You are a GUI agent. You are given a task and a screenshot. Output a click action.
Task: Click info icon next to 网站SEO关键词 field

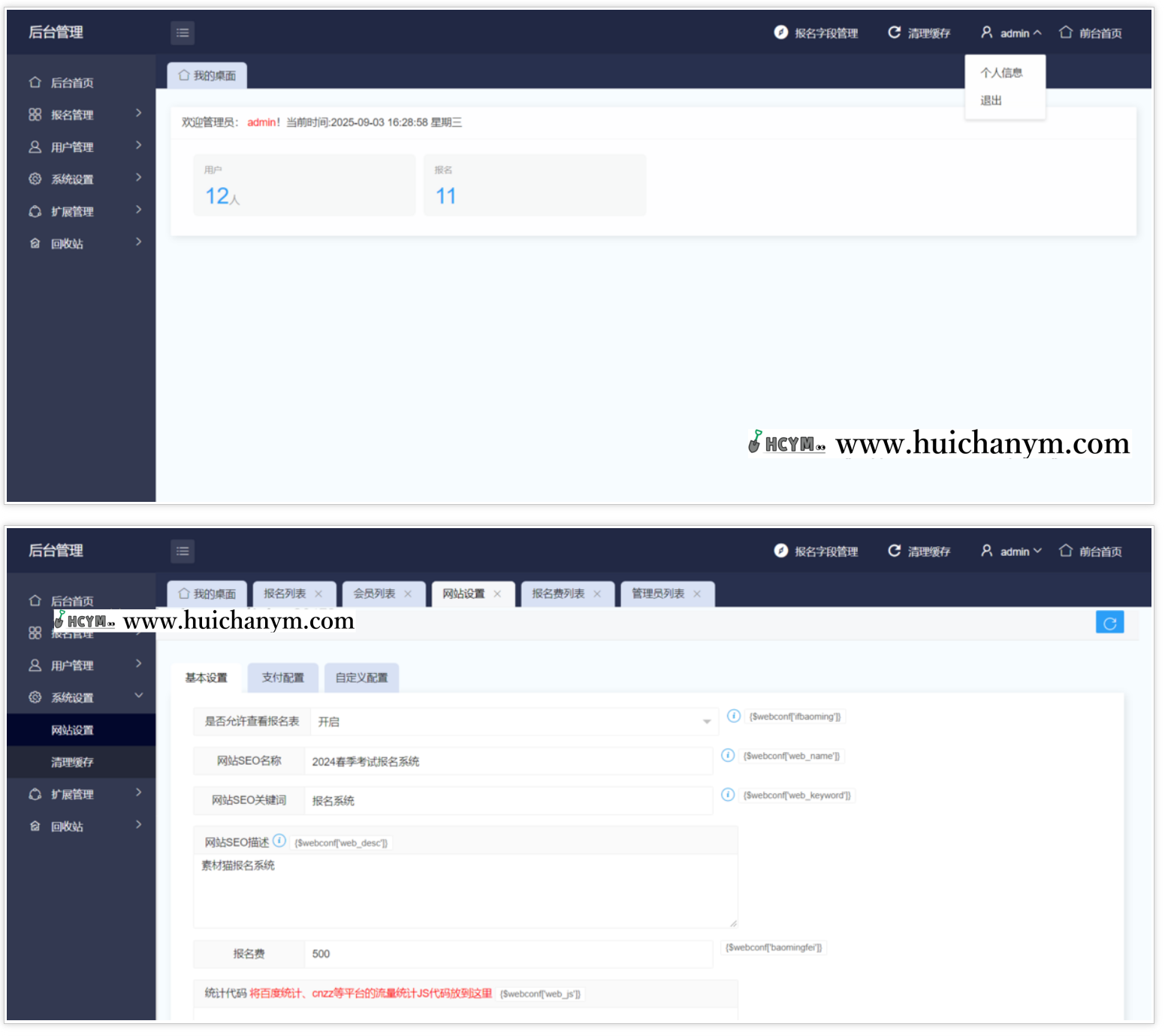point(727,795)
